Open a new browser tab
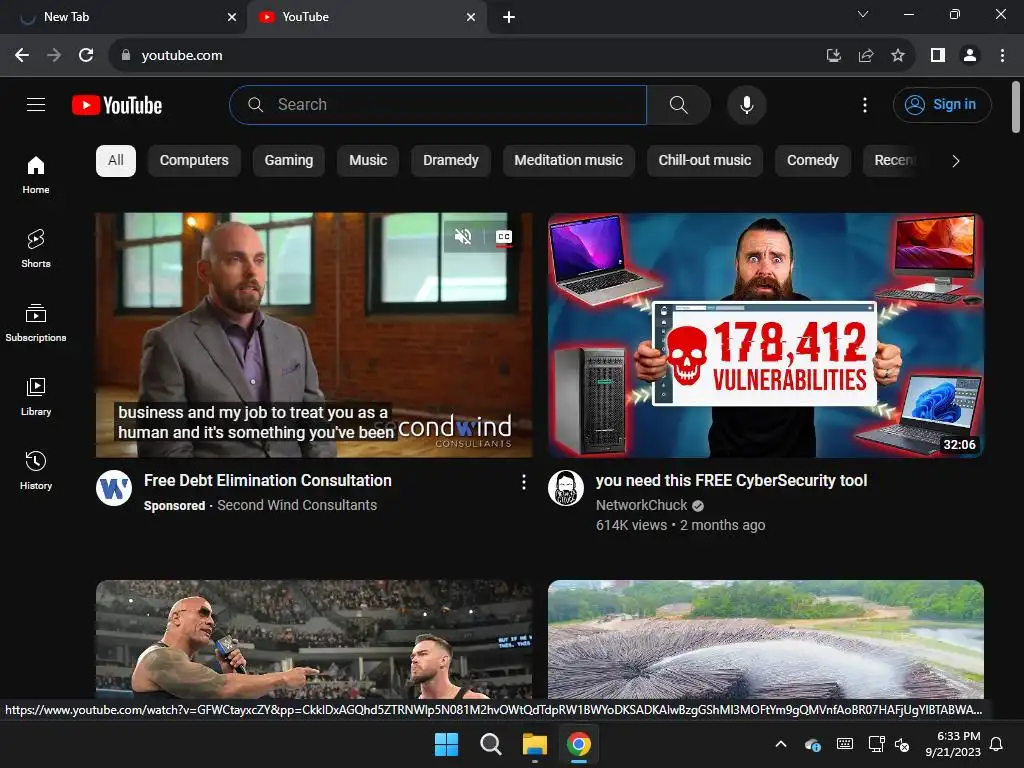Screen dimensions: 1024x768 click(509, 17)
